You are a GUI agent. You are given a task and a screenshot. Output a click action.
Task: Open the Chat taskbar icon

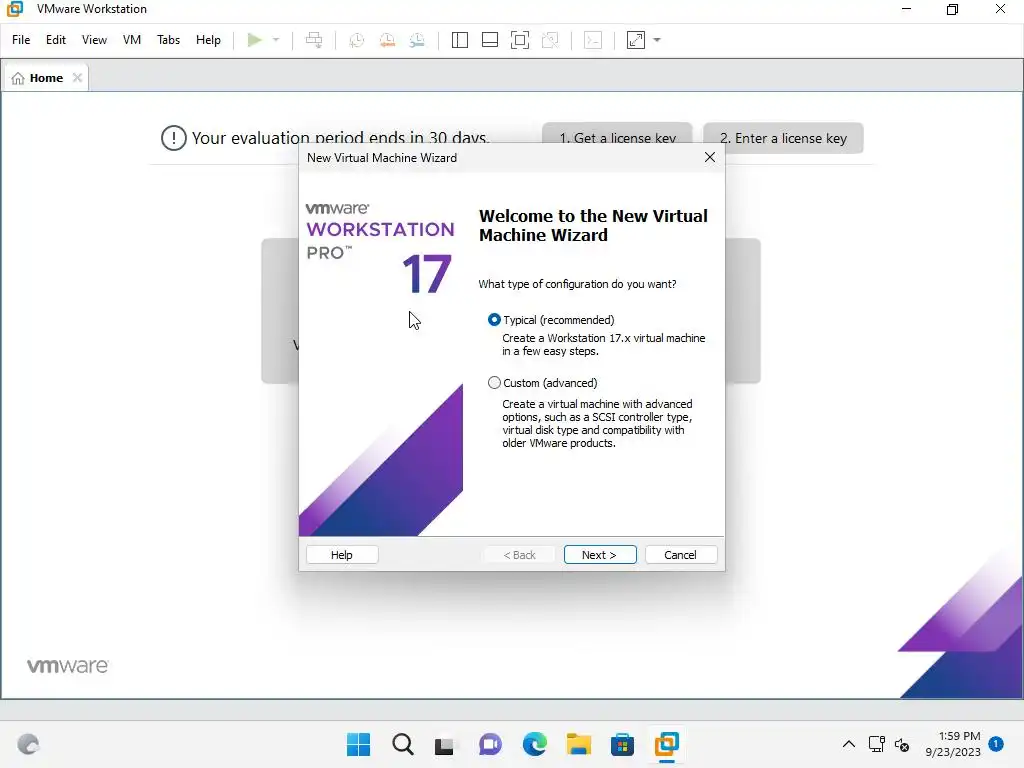[x=490, y=744]
